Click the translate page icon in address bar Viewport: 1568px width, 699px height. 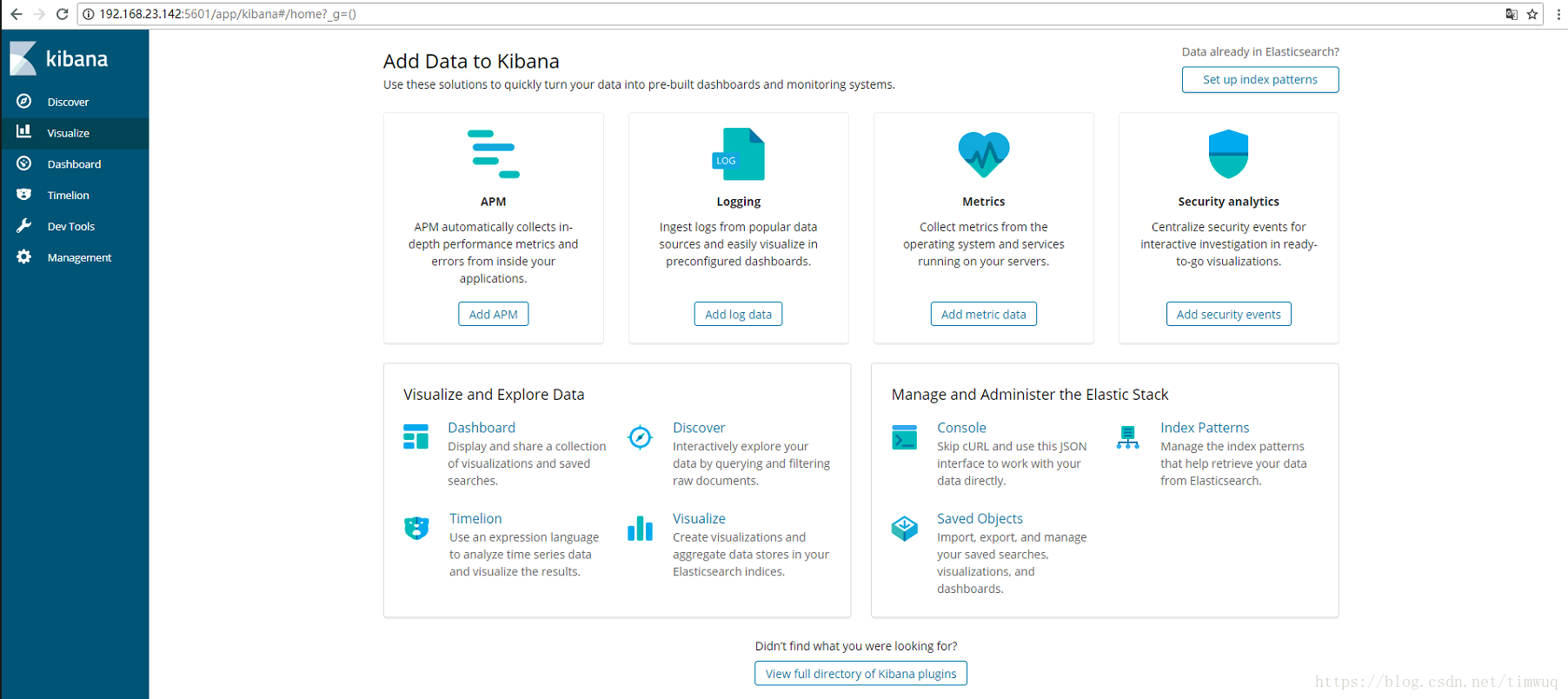click(1512, 14)
